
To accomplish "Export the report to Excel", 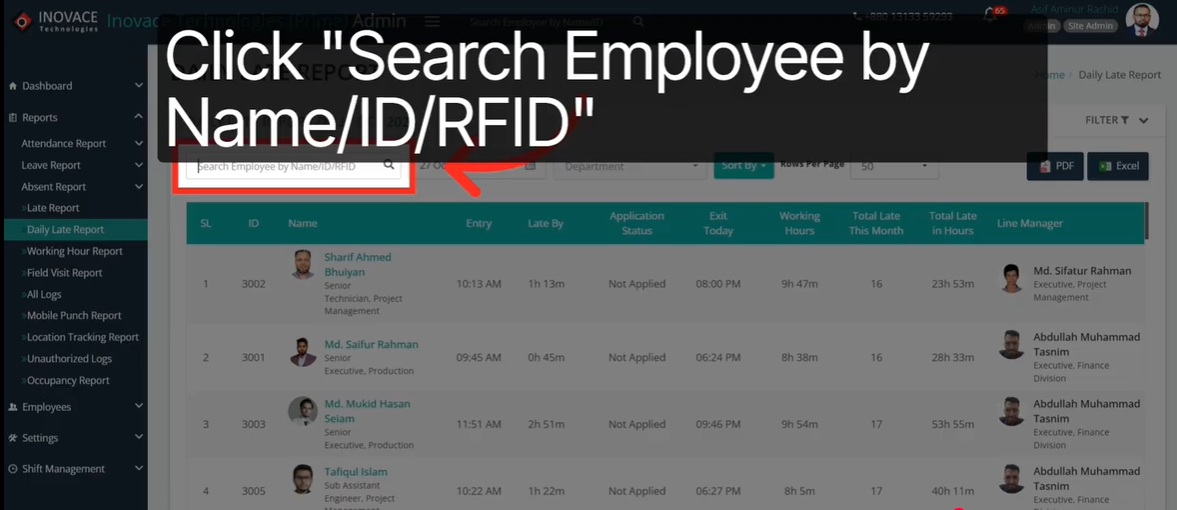I will [1118, 166].
